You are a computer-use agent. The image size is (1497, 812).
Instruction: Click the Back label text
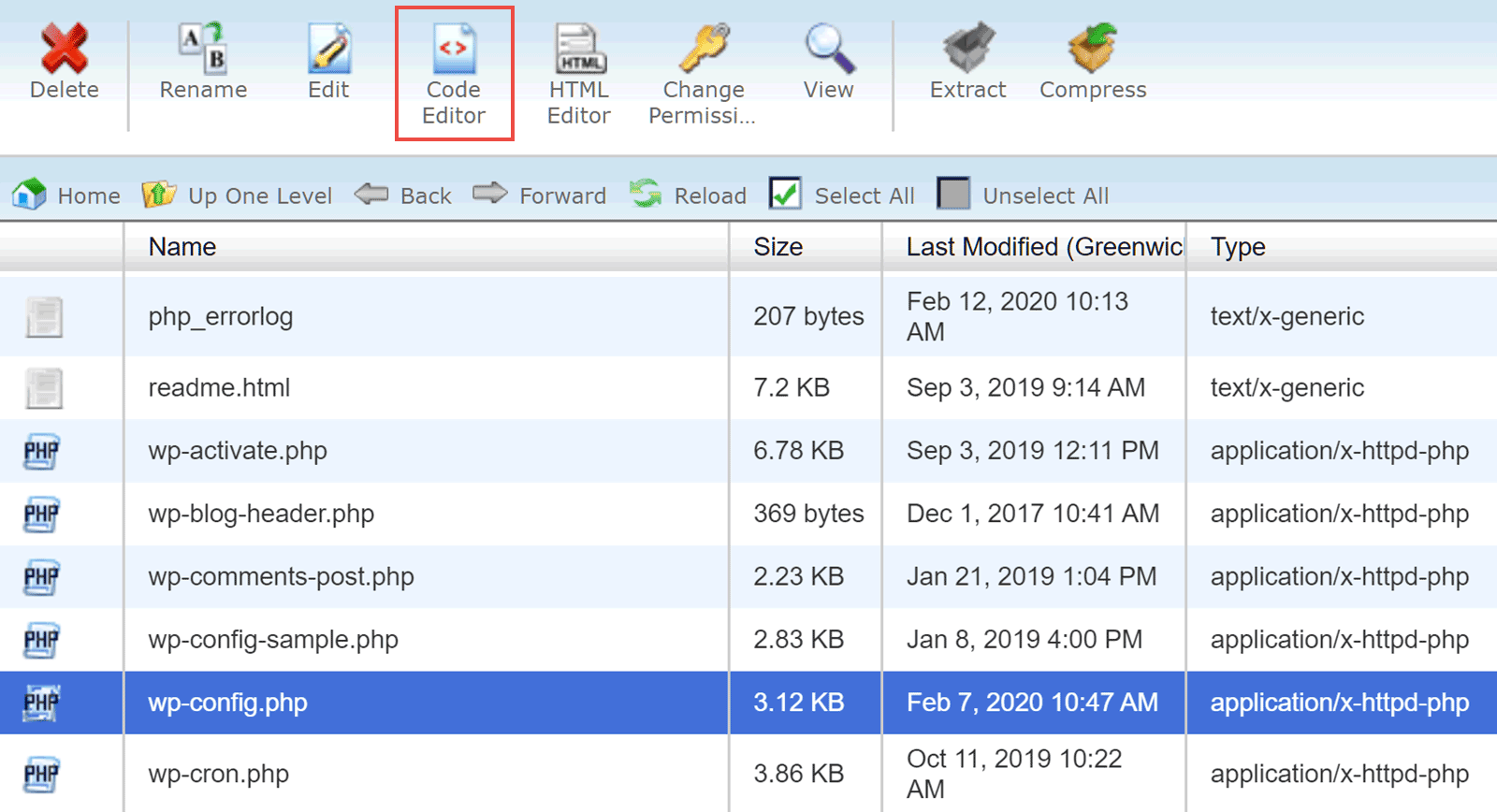tap(426, 196)
